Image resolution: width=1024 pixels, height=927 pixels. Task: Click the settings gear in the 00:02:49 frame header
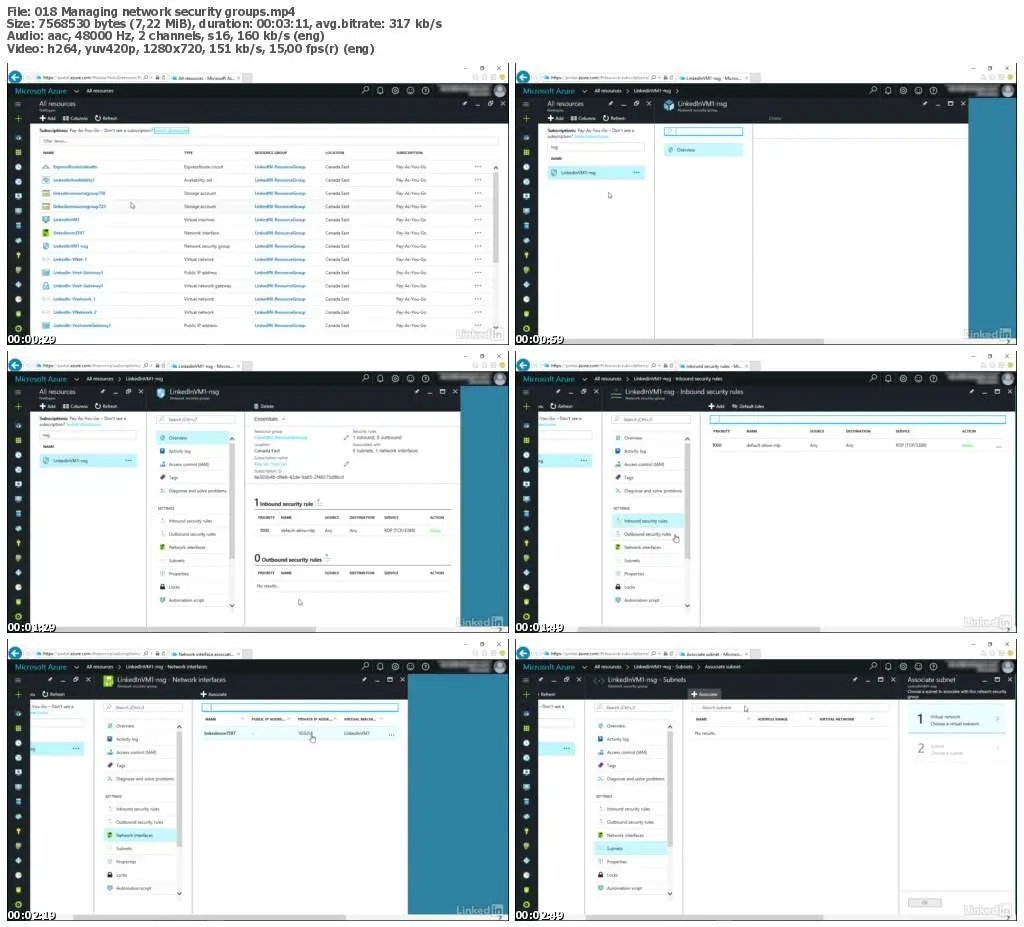click(903, 666)
